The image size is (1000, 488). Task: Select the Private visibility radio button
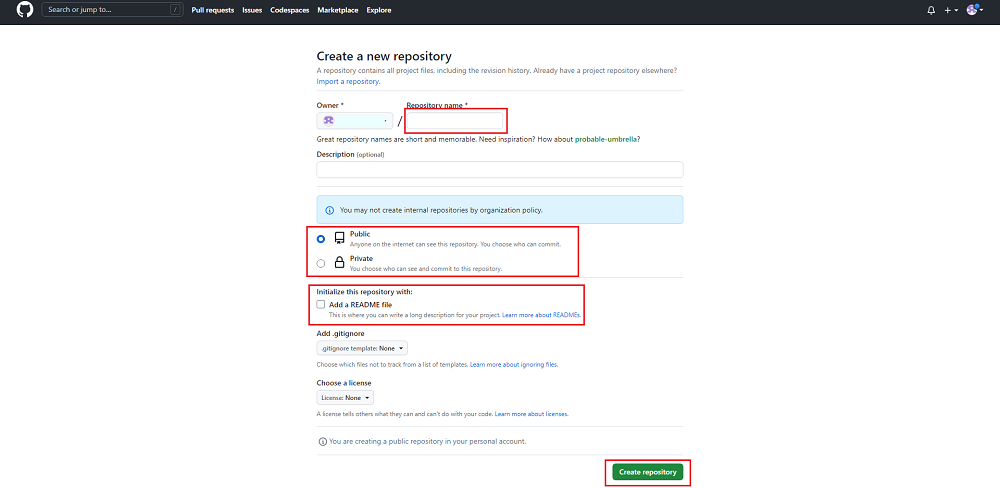tap(321, 263)
